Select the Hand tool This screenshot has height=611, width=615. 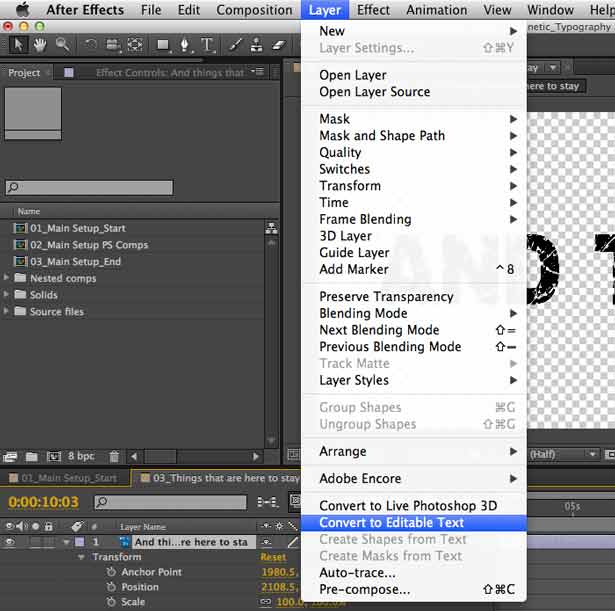tap(40, 45)
